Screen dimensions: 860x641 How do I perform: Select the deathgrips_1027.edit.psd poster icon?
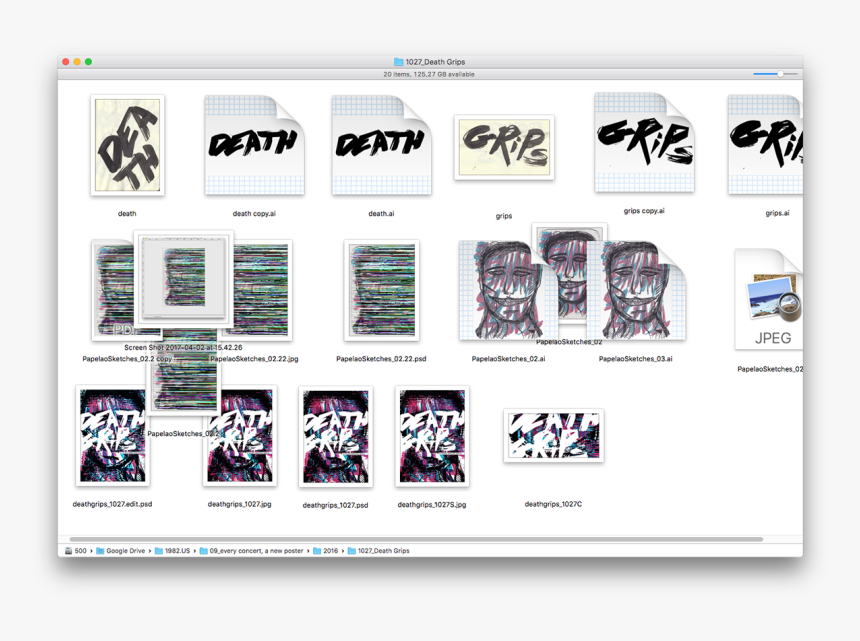click(112, 436)
